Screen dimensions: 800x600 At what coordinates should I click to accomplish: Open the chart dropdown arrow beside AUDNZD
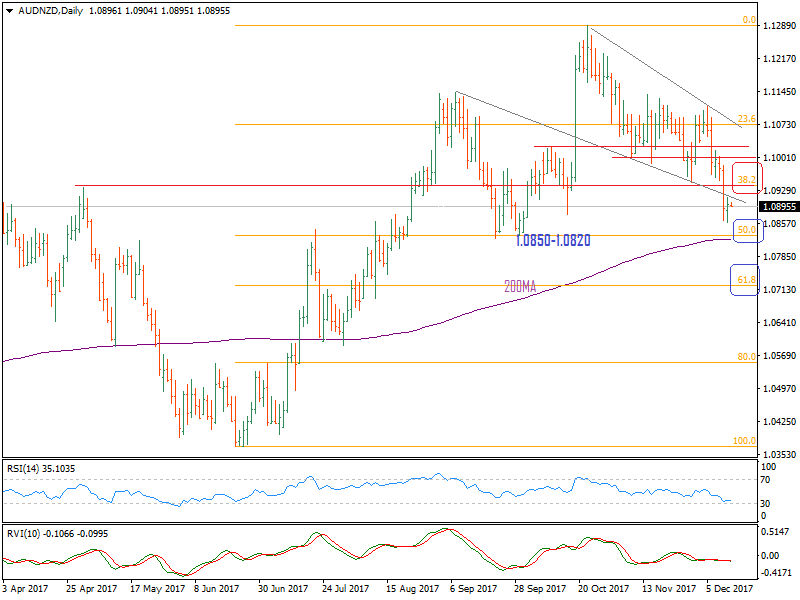(x=9, y=11)
